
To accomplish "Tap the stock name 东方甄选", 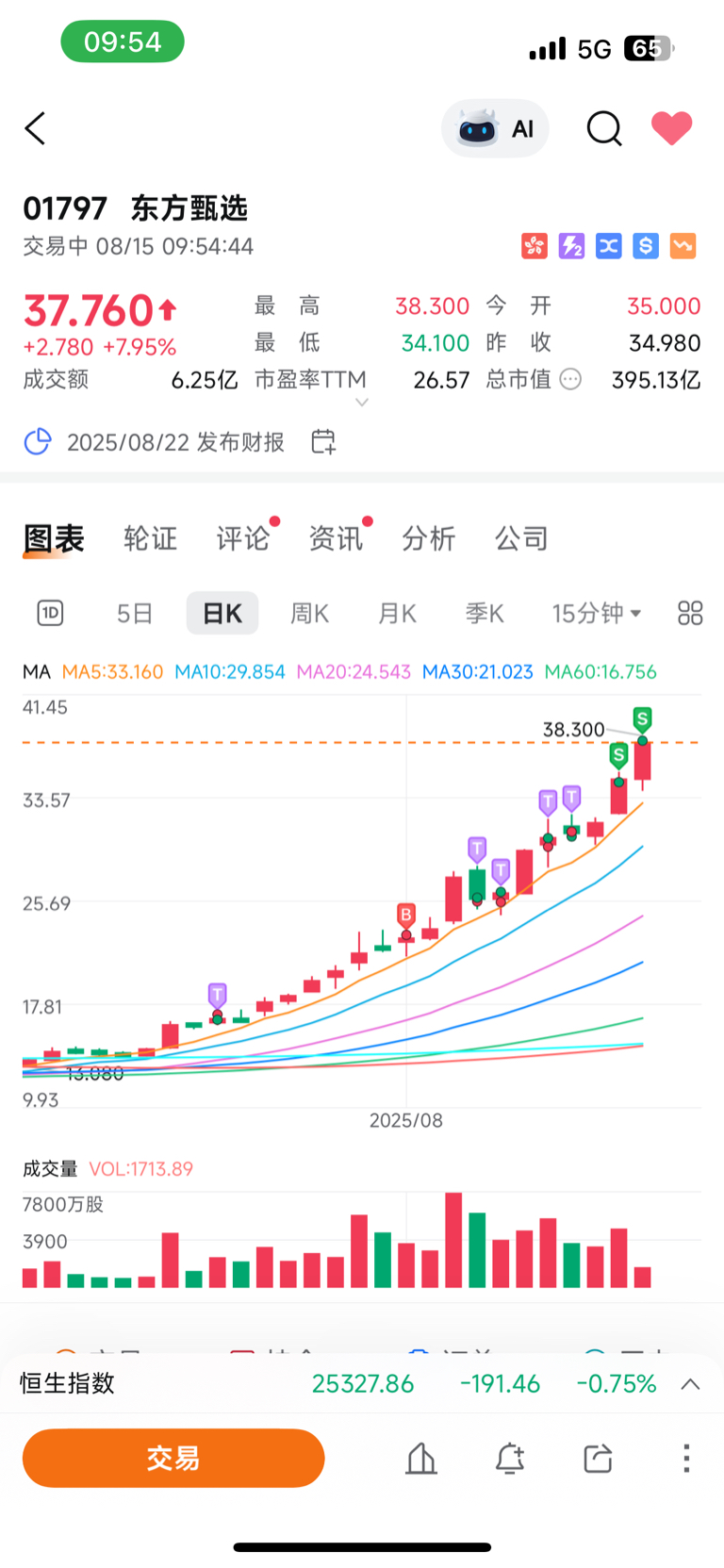I will (189, 208).
